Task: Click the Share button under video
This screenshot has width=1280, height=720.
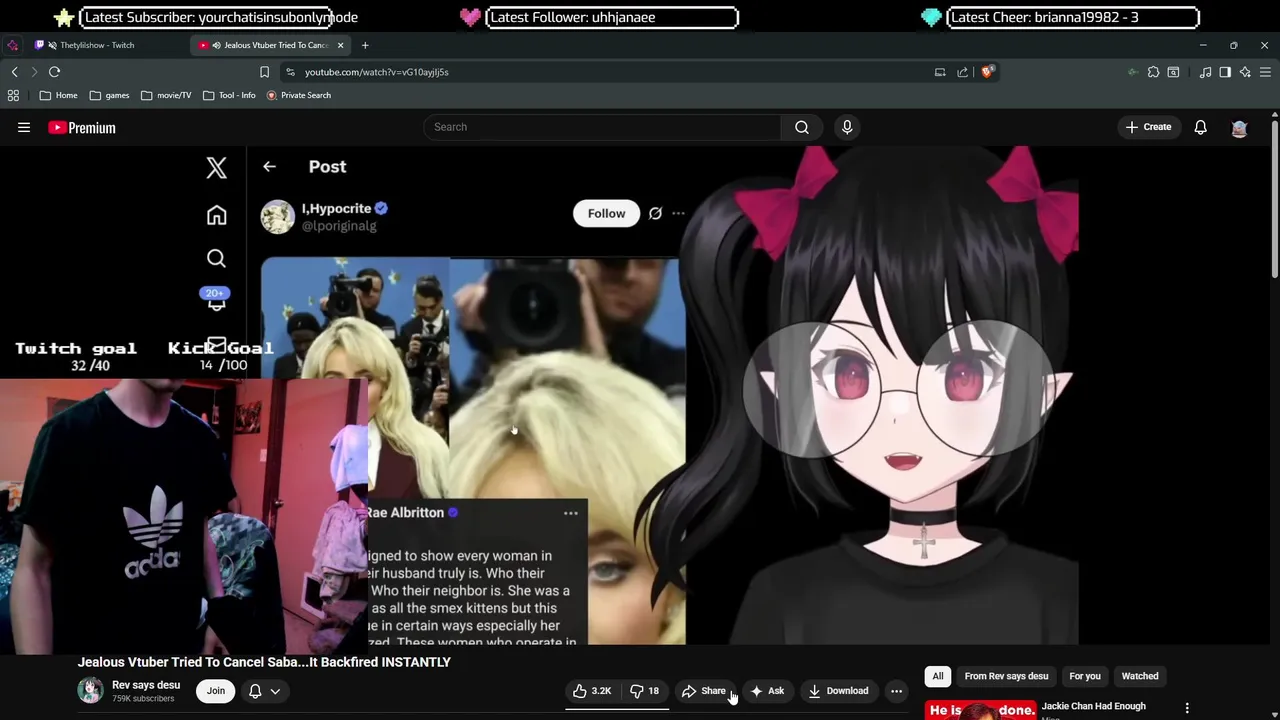Action: [x=704, y=691]
